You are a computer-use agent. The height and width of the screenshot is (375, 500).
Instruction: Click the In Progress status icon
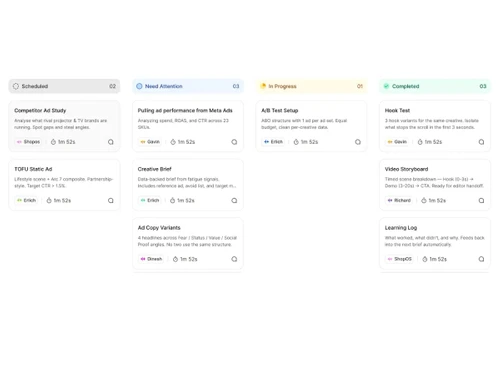click(263, 86)
